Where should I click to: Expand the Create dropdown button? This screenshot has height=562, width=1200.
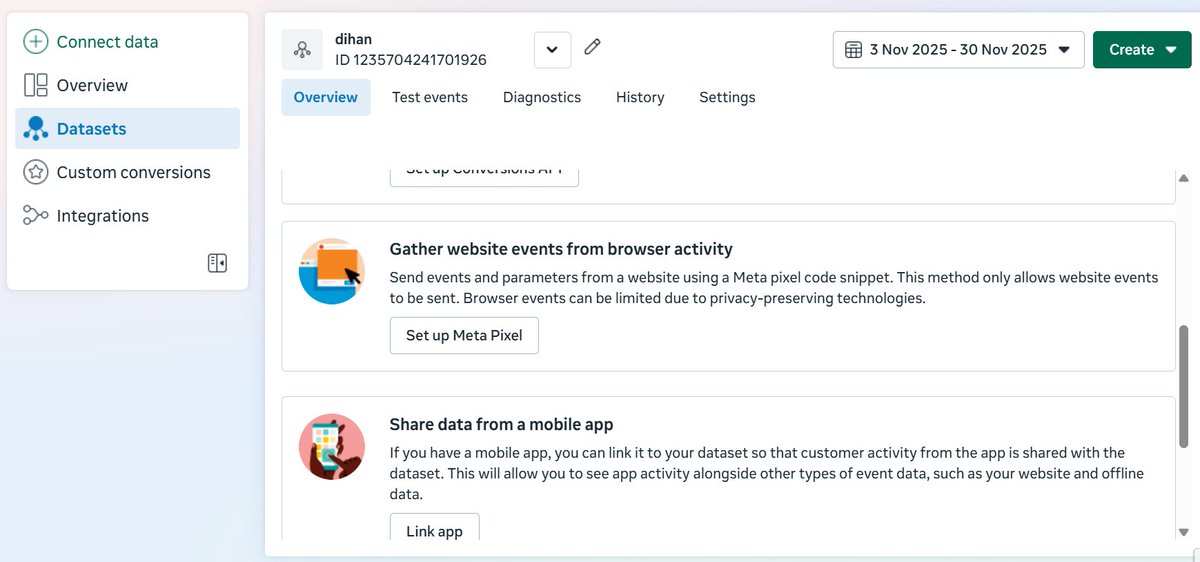tap(1142, 49)
